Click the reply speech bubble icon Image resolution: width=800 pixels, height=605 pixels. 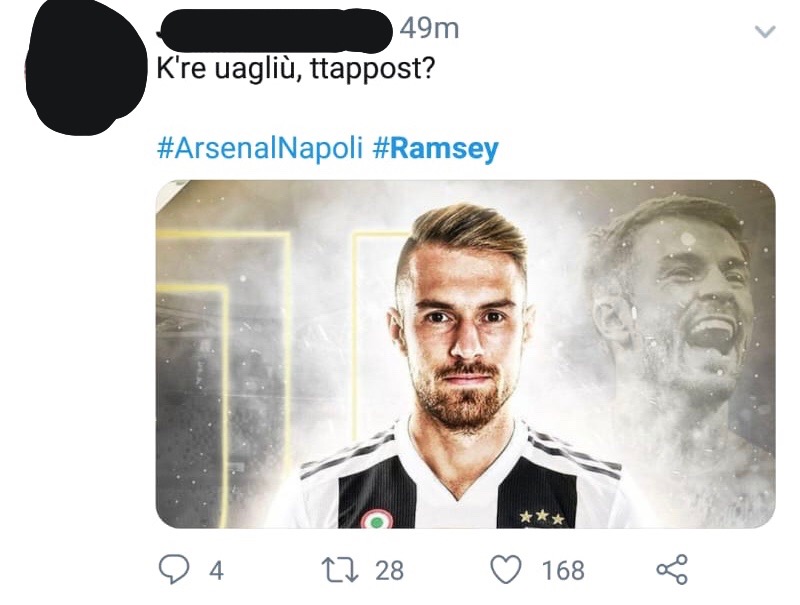(174, 570)
